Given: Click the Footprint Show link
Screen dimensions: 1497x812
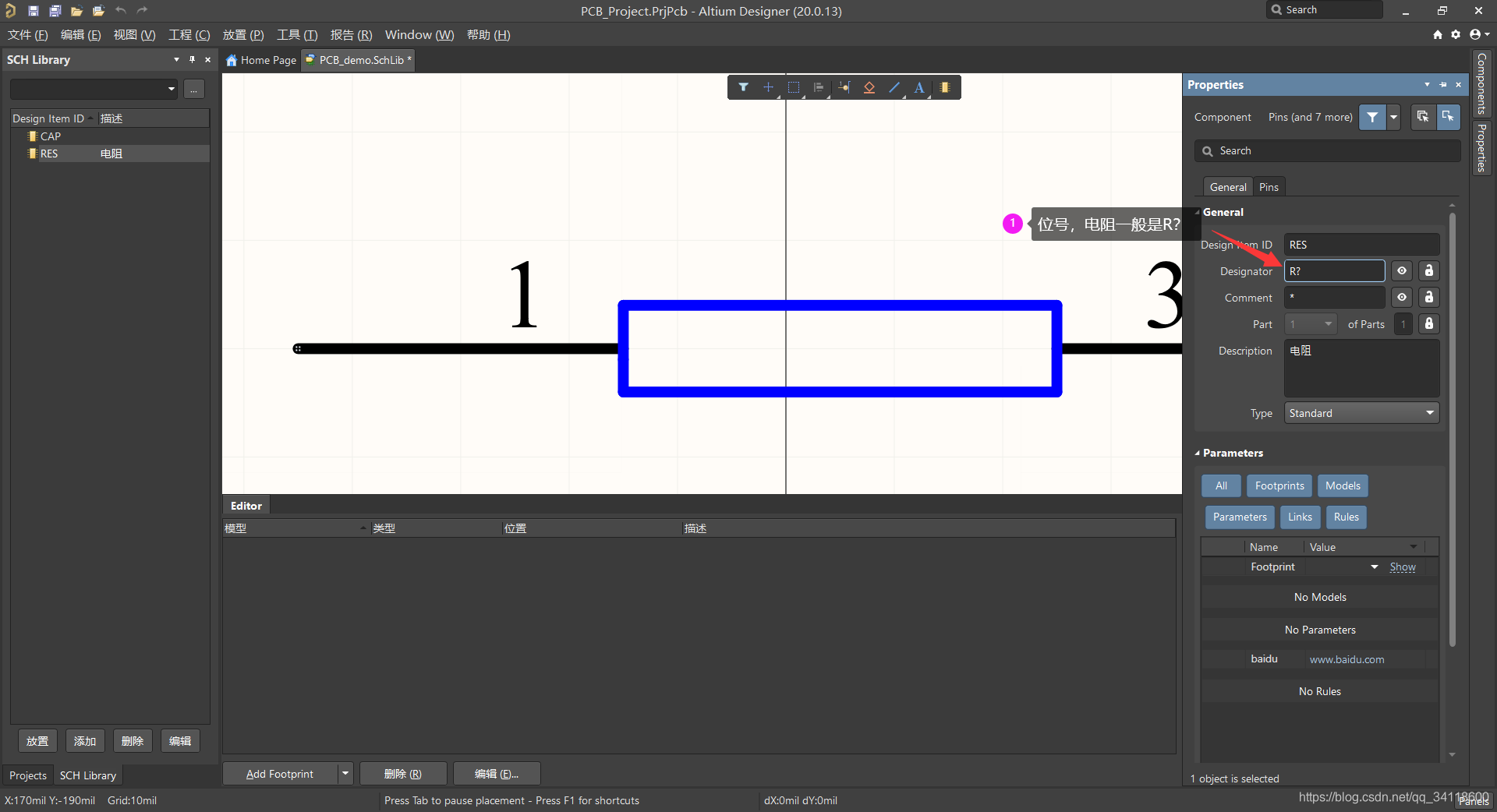Looking at the screenshot, I should click(x=1403, y=567).
